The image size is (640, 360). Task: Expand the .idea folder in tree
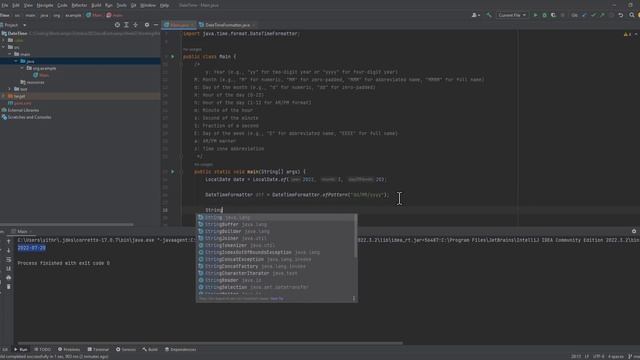(4, 40)
